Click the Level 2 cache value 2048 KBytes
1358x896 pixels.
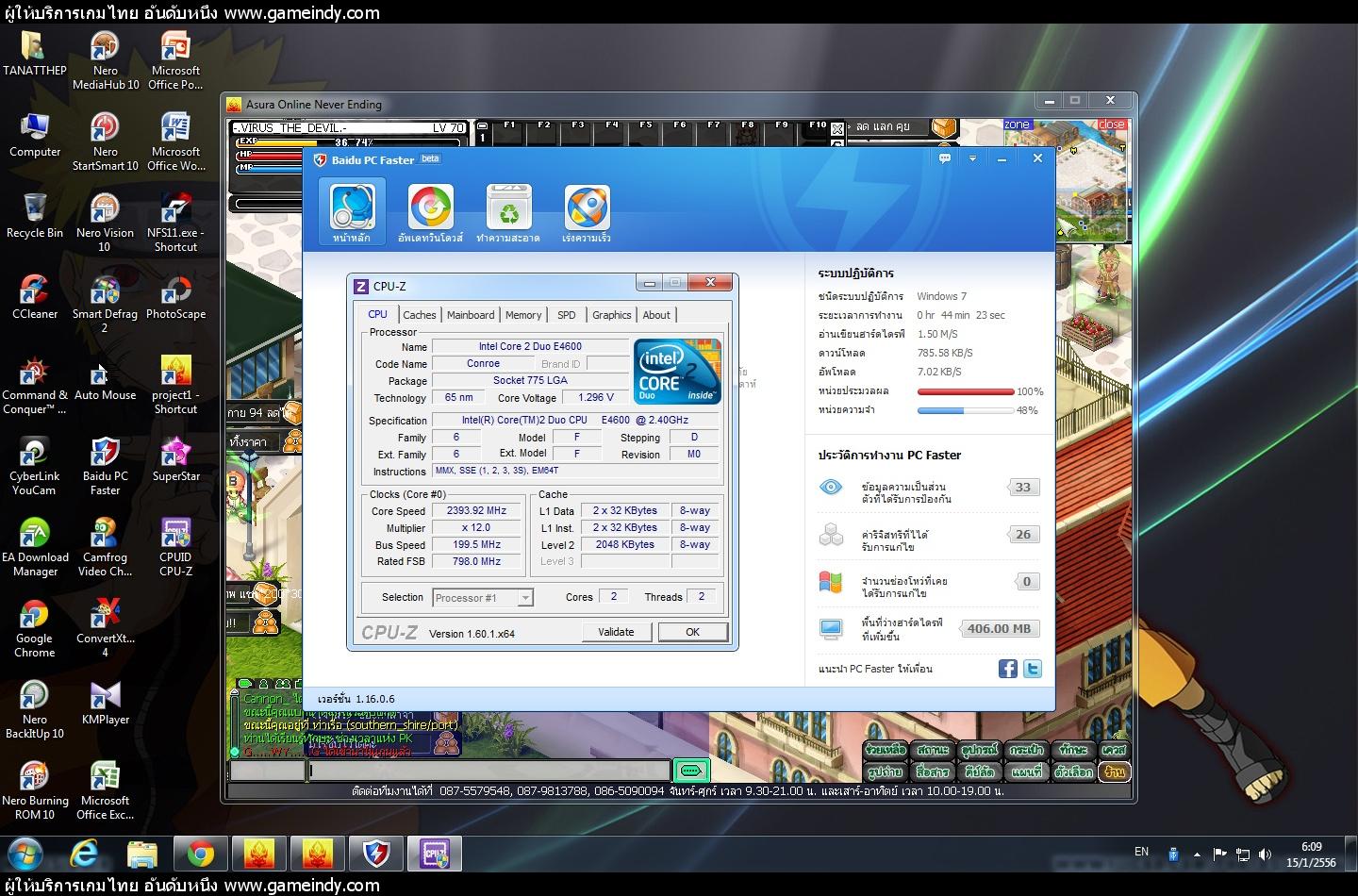624,544
